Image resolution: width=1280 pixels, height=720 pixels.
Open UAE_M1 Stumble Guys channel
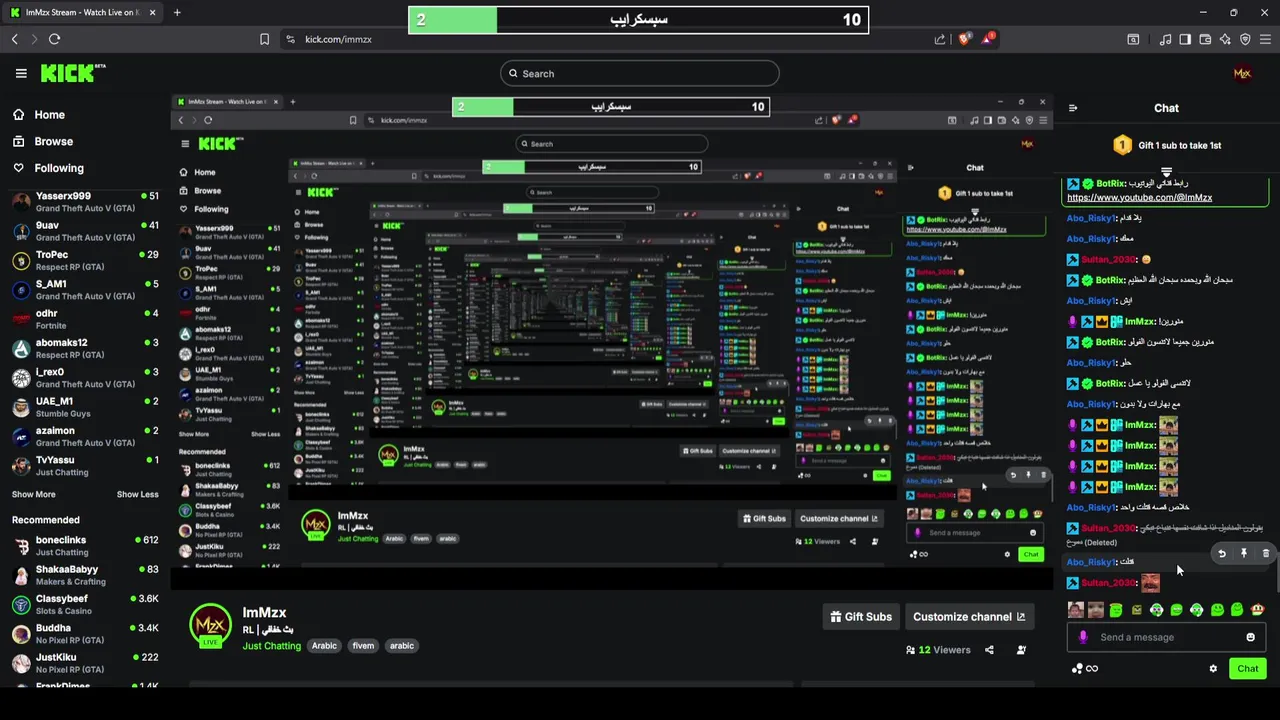point(85,407)
